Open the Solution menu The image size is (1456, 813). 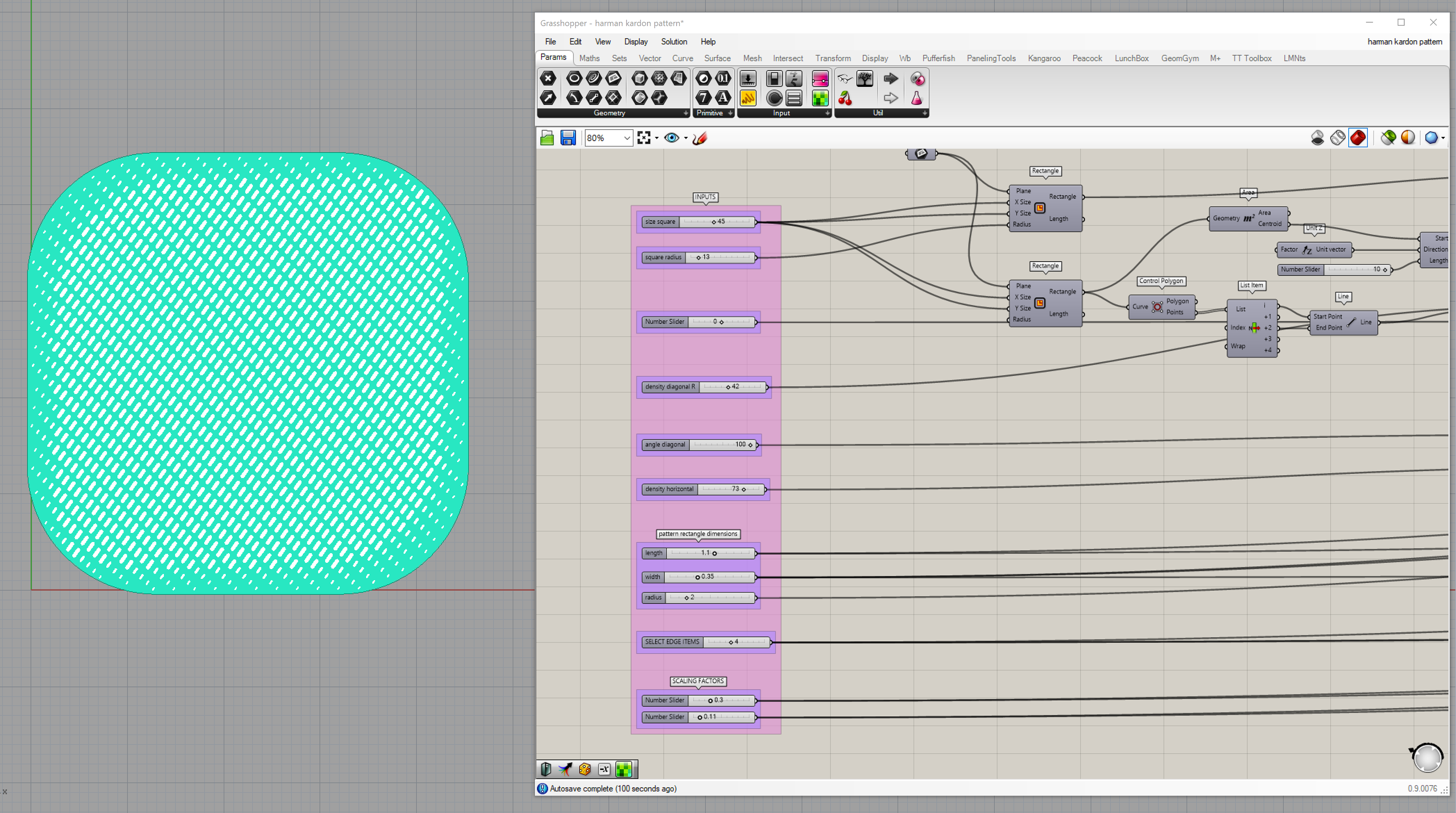click(674, 42)
